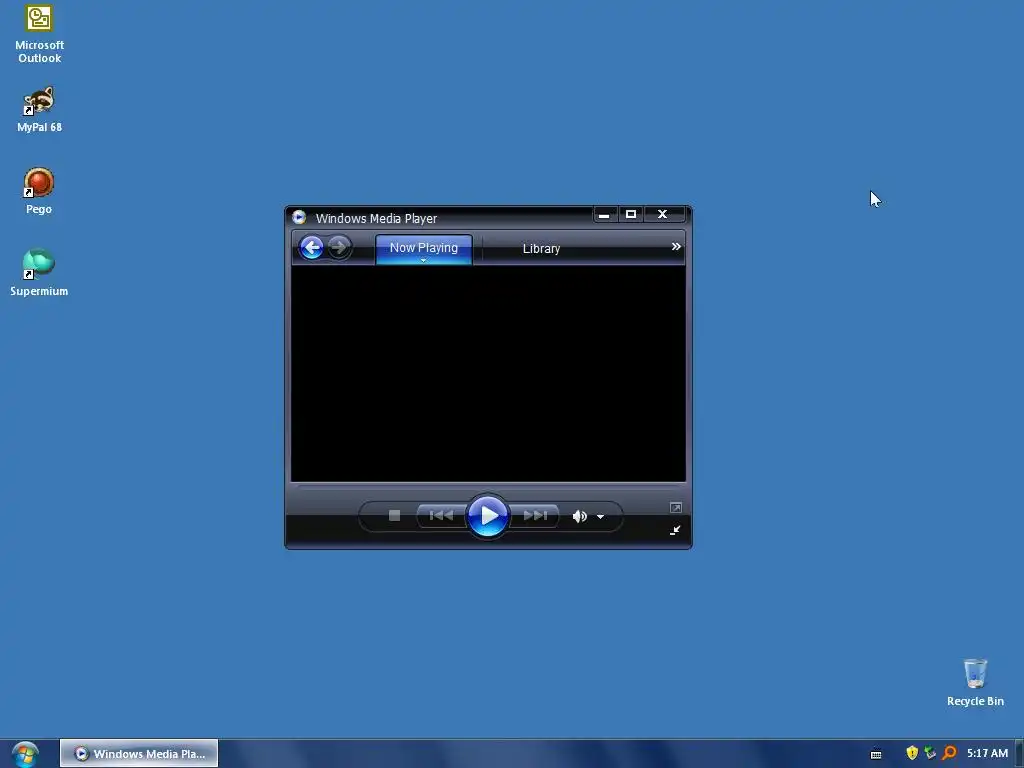
Task: Skip to the next track
Action: pyautogui.click(x=535, y=516)
